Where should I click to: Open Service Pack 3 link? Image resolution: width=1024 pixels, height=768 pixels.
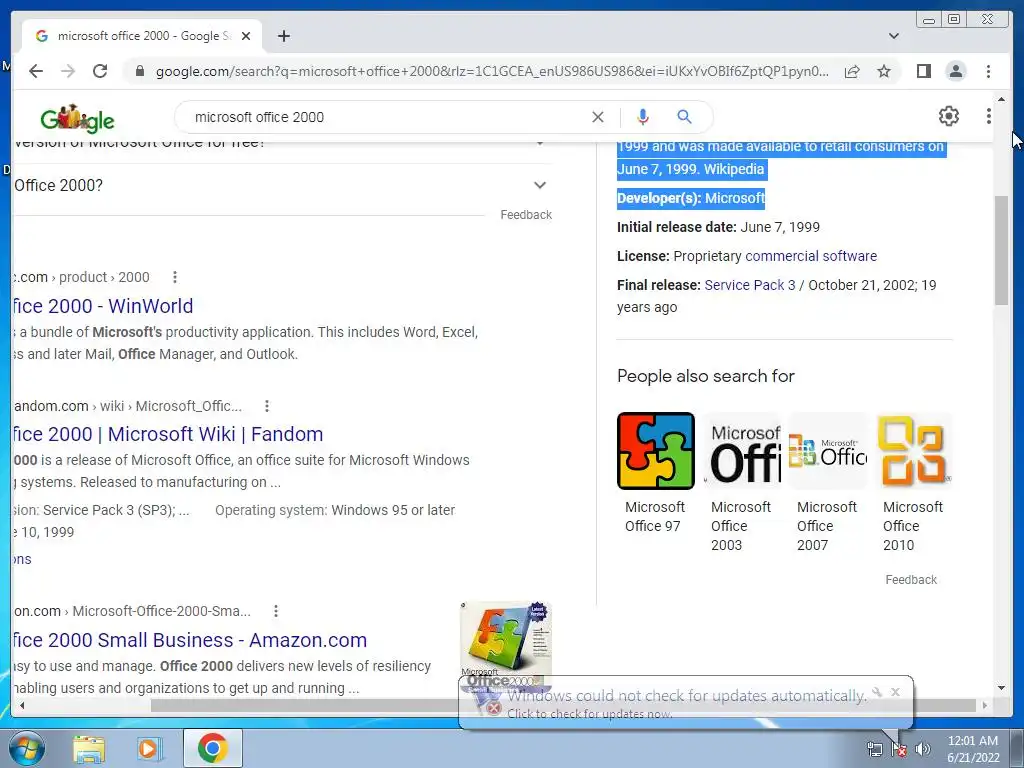(750, 285)
